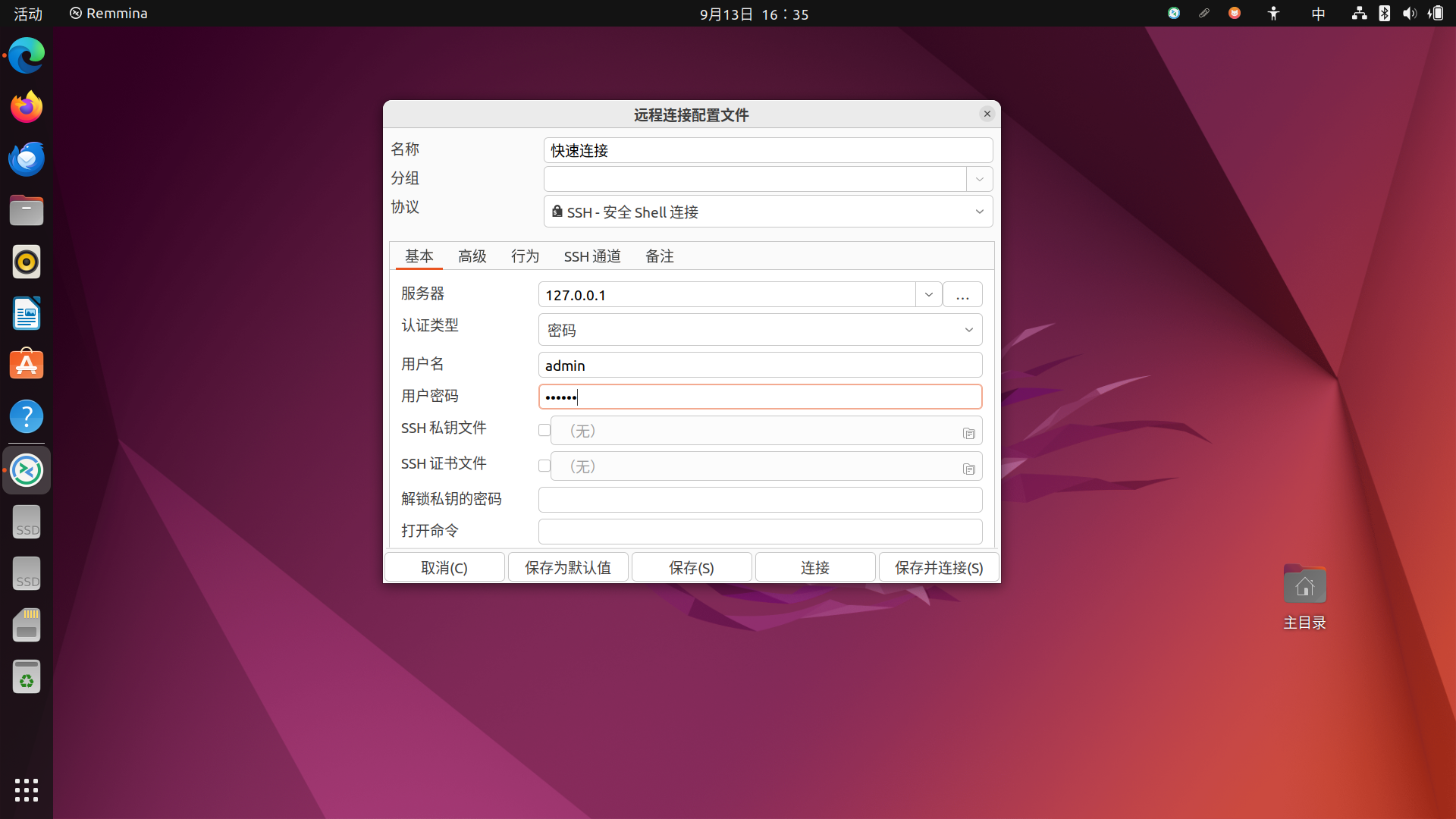
Task: Close the 远程连接配置文件 dialog
Action: pyautogui.click(x=987, y=114)
